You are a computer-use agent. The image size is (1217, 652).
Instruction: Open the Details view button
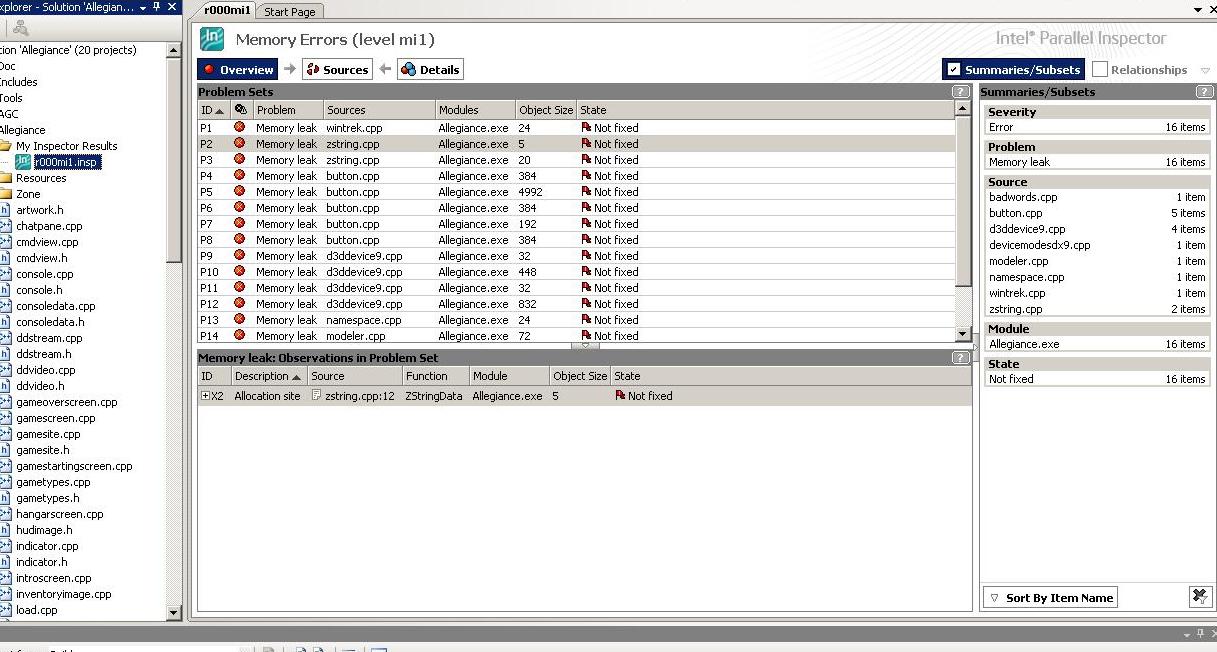point(430,70)
